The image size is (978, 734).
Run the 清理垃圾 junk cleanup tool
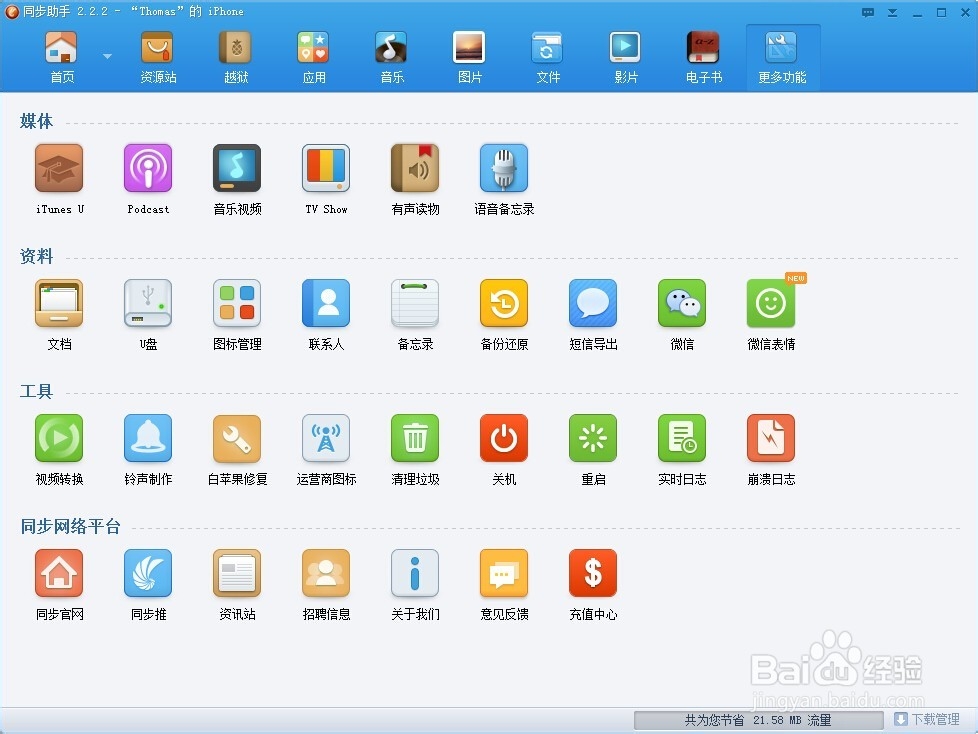click(x=414, y=438)
